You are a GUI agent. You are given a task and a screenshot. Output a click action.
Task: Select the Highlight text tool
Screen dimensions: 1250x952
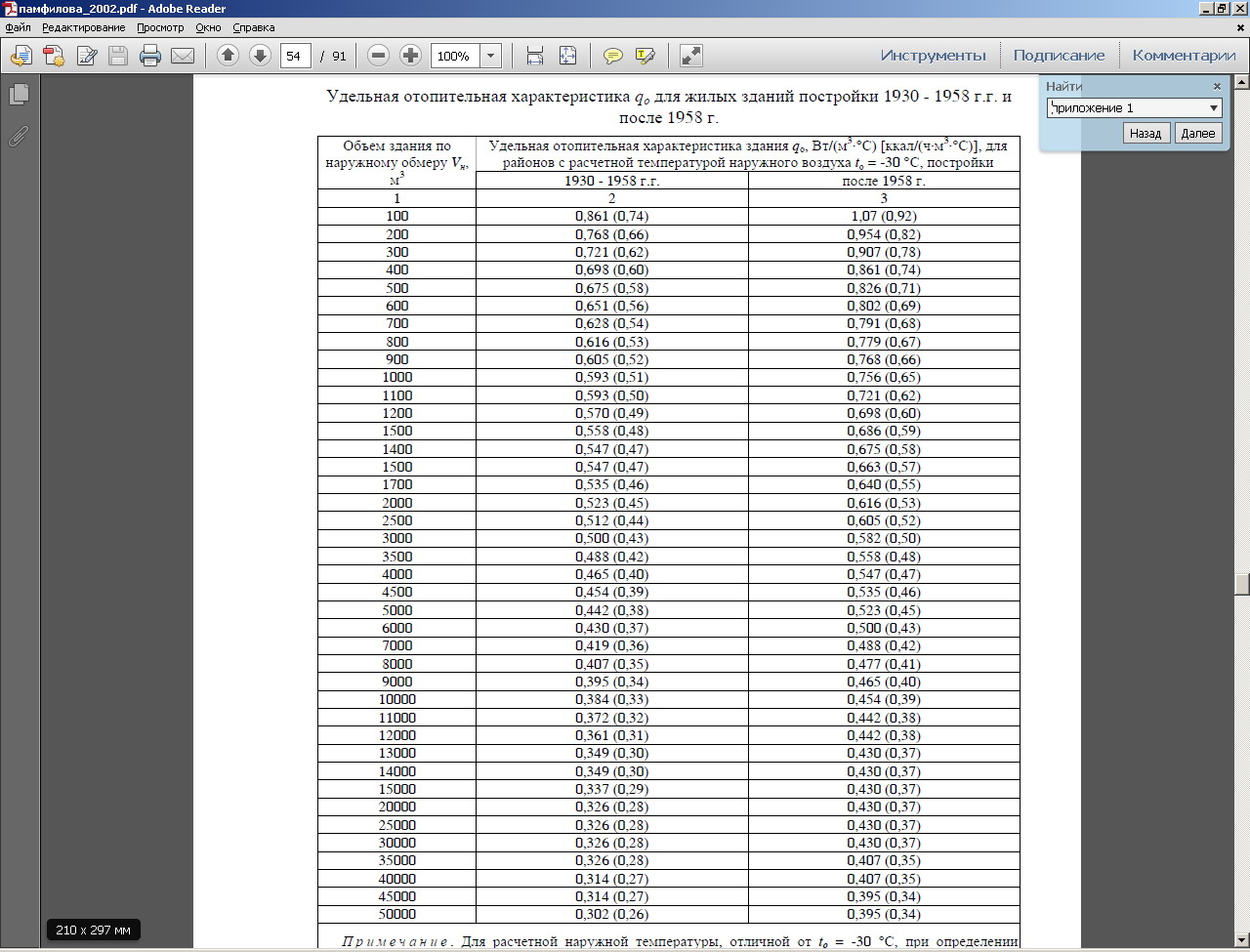pyautogui.click(x=645, y=56)
